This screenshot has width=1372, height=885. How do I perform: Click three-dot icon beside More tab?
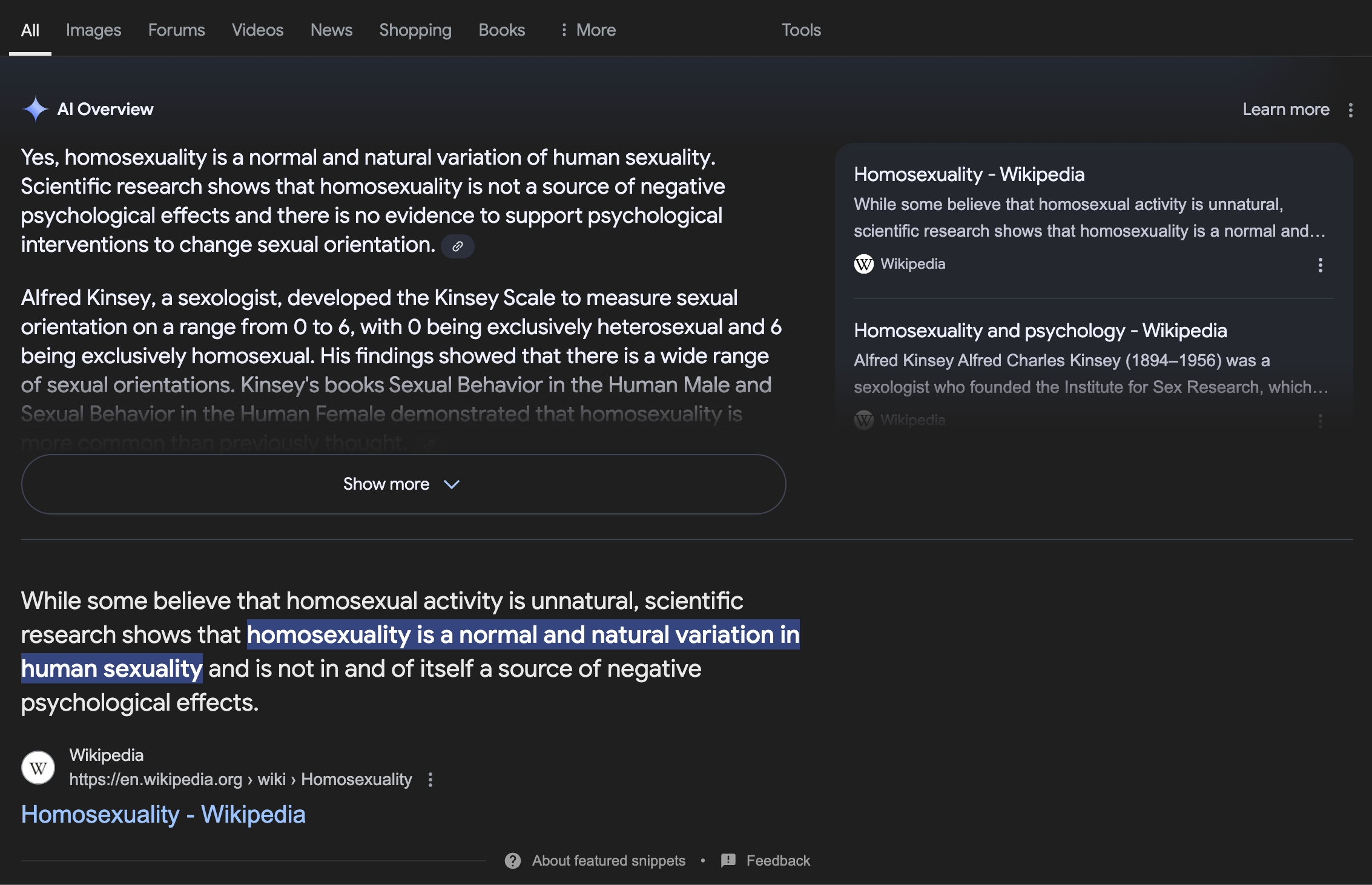click(x=564, y=30)
